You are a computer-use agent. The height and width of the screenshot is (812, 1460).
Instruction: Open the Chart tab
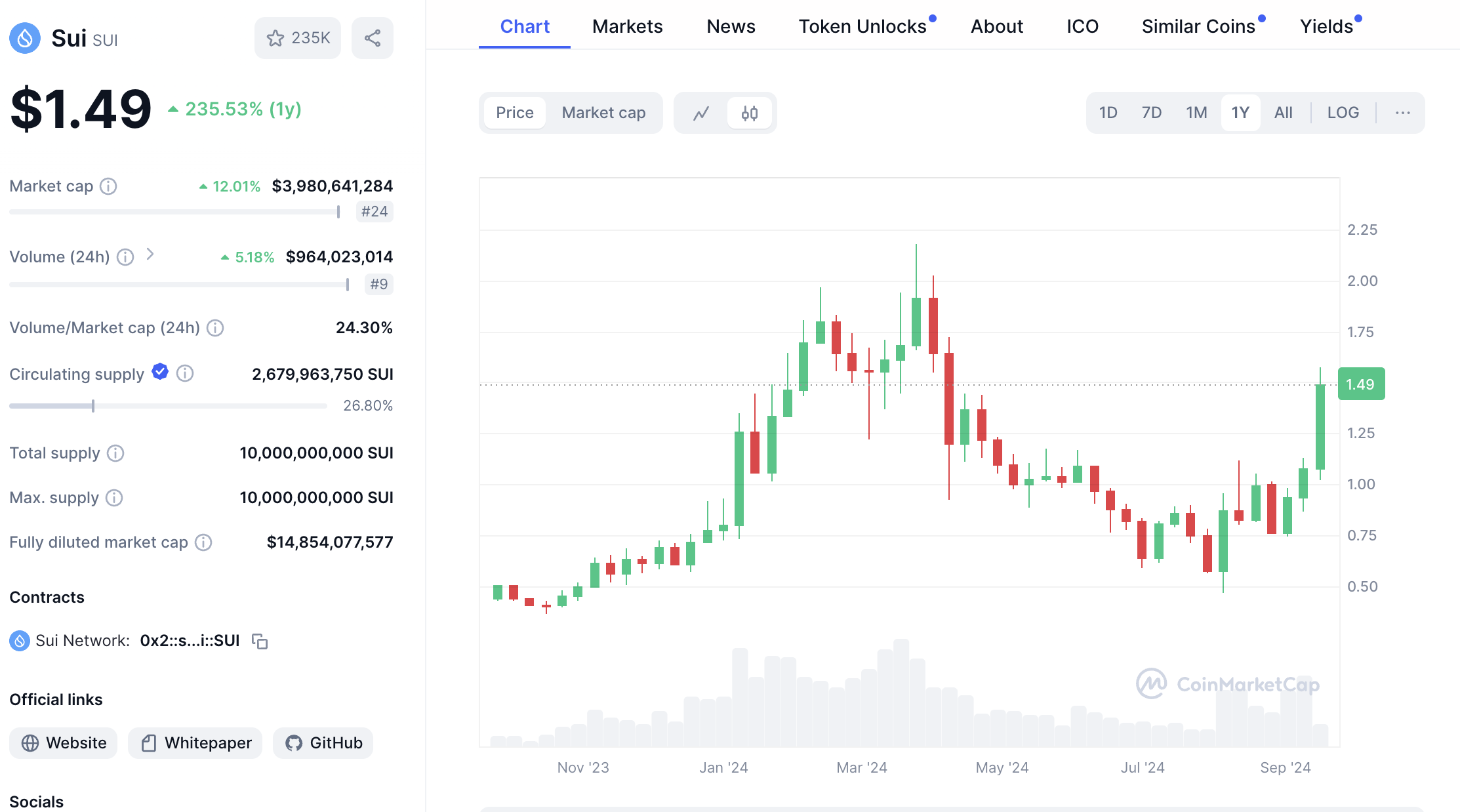point(525,26)
